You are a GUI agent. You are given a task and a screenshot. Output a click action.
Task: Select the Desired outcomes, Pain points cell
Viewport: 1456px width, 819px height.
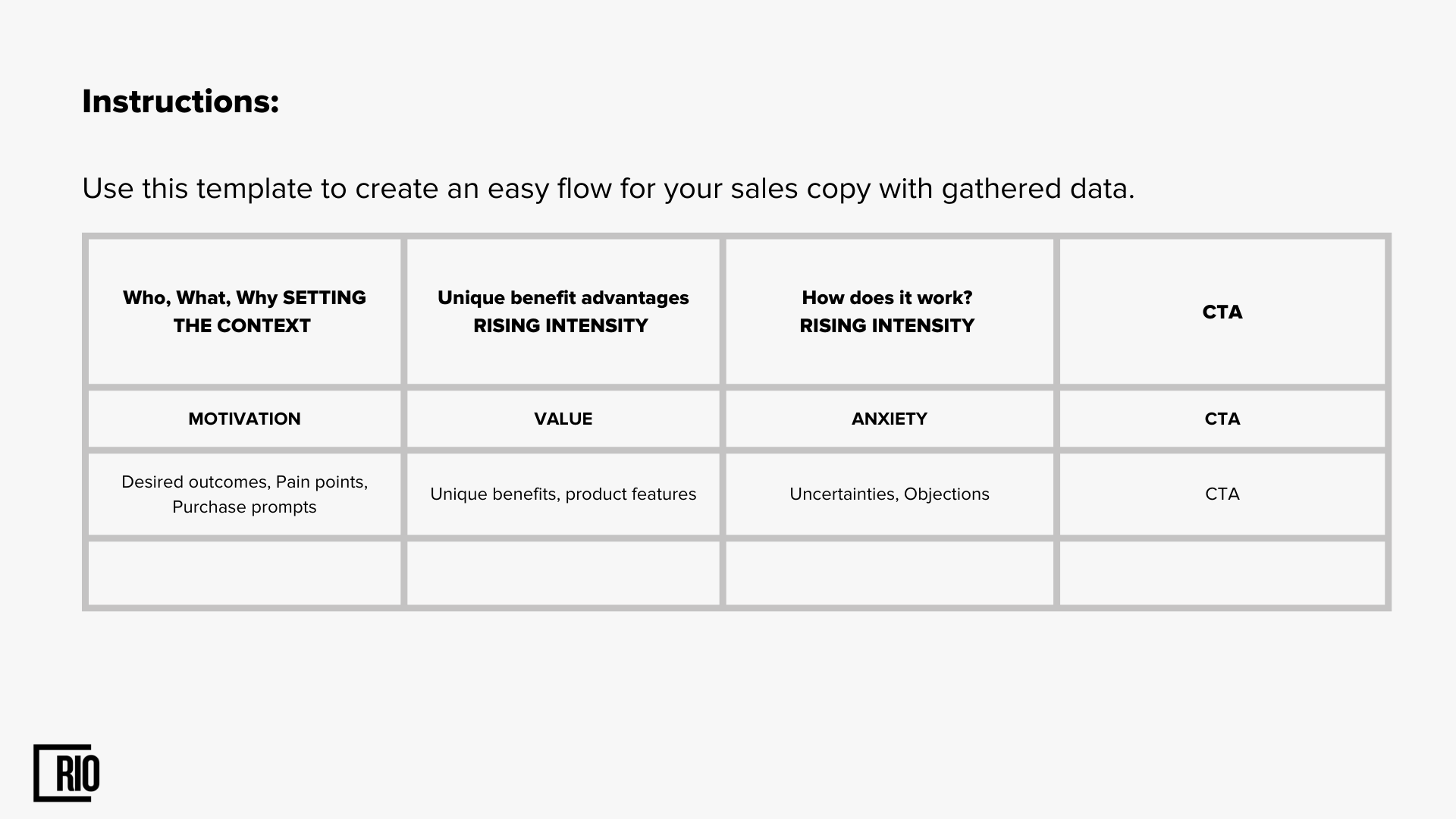[x=244, y=494]
